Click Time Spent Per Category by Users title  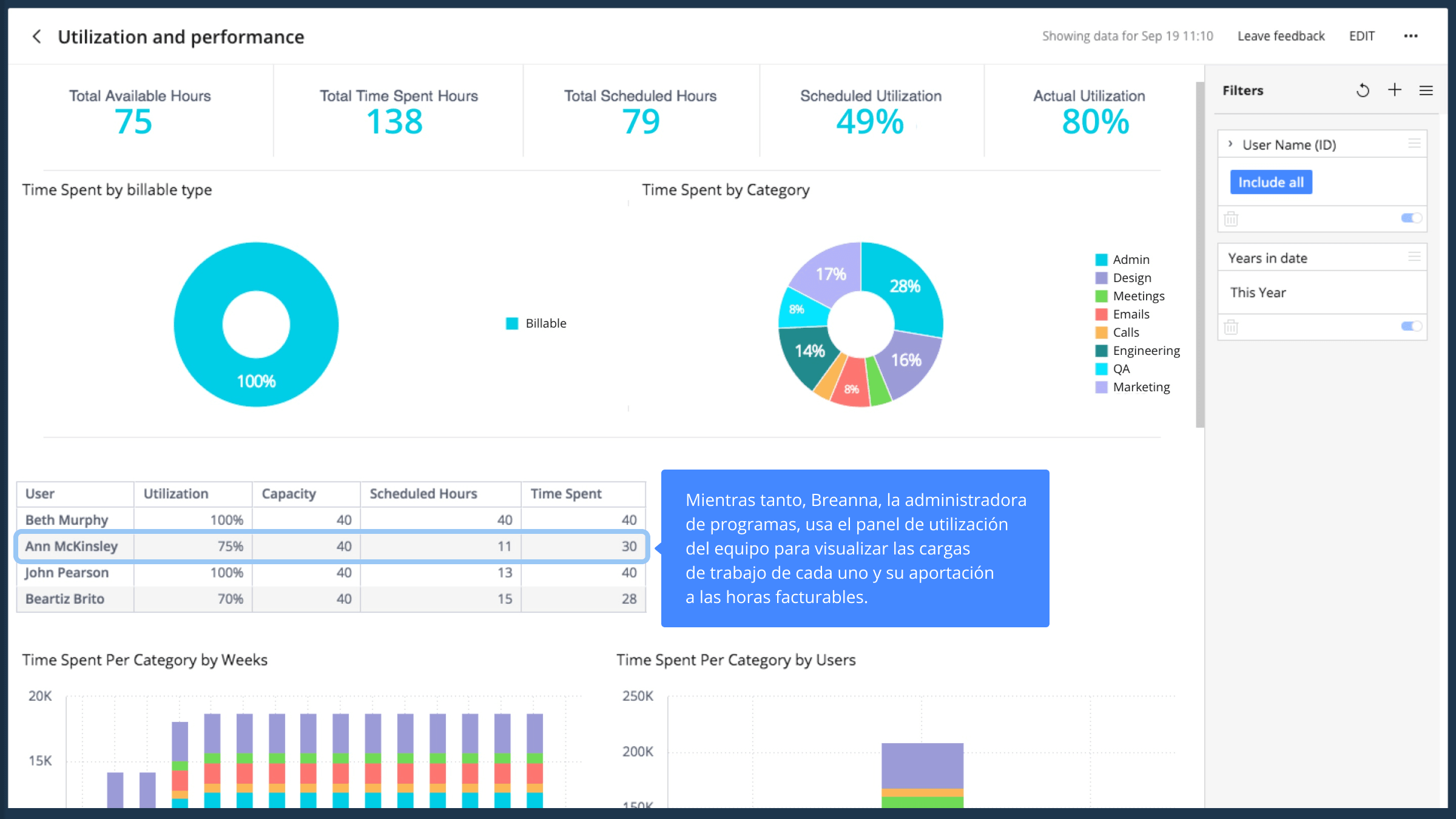tap(736, 660)
